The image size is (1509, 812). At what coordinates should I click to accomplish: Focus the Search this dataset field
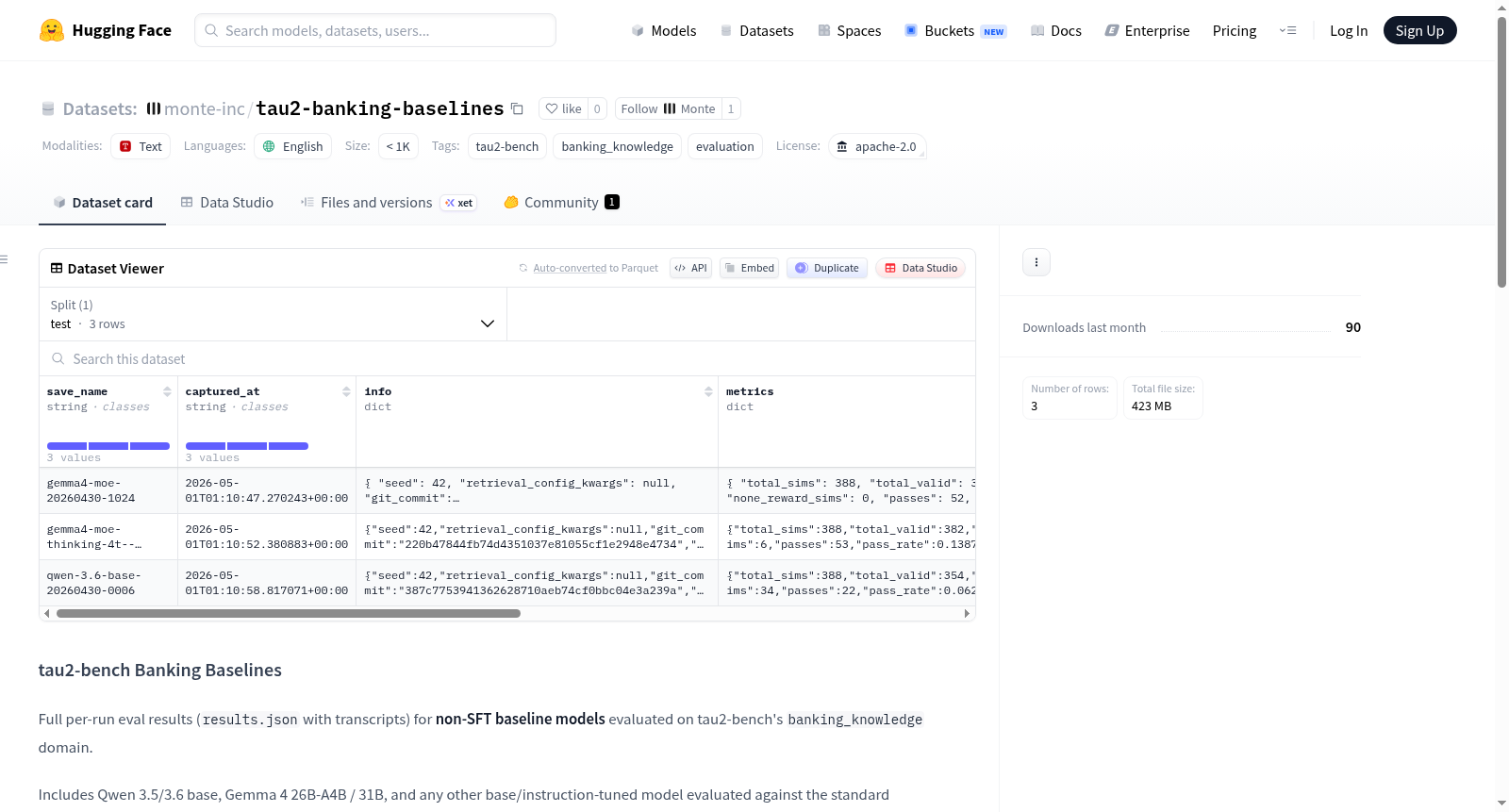507,358
